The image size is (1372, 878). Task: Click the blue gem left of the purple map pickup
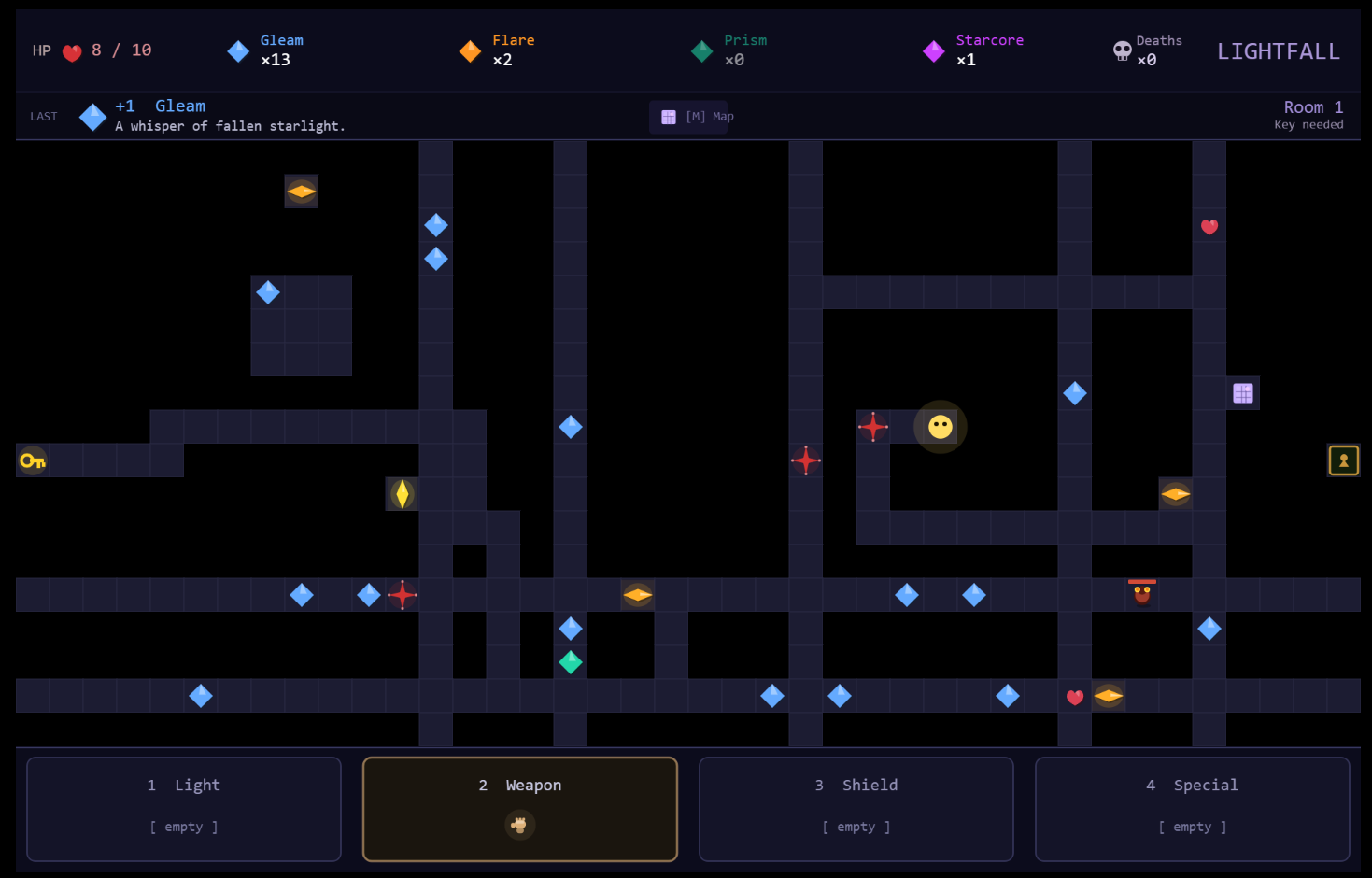1075,393
